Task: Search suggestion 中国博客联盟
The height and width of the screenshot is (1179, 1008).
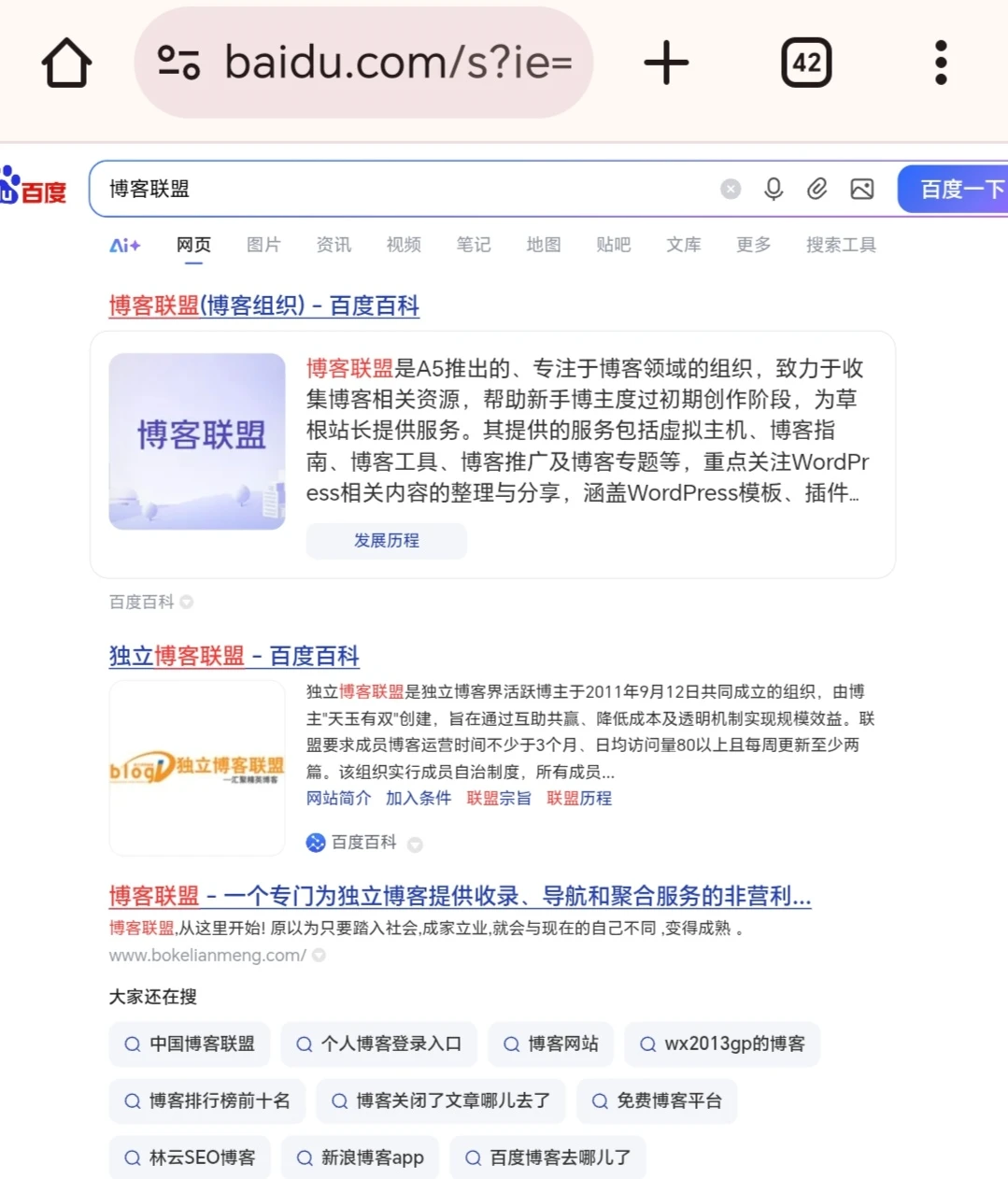Action: point(190,1044)
